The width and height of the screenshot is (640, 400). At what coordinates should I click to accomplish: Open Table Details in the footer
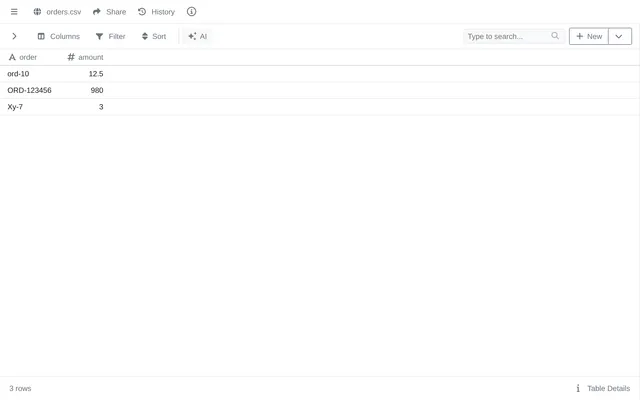point(603,388)
